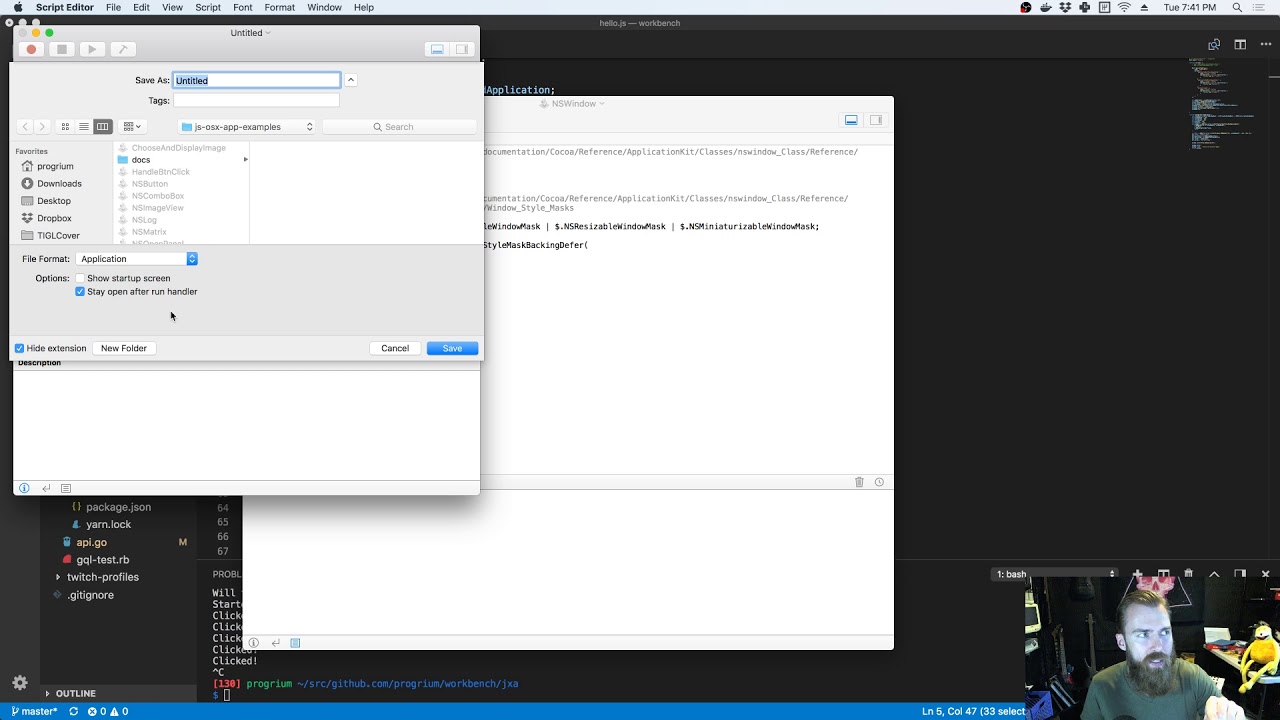This screenshot has height=720, width=1280.
Task: Open Spotlight search in the menu bar
Action: point(1237,7)
